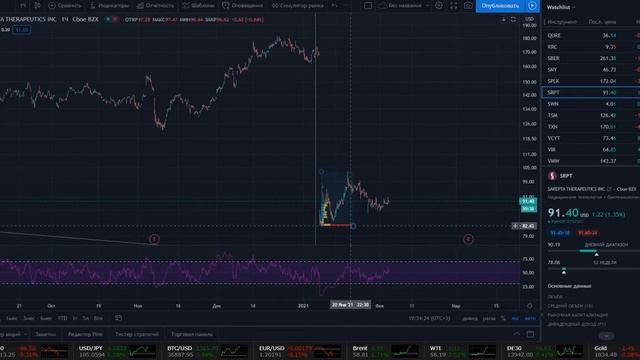
Task: Click the Brent ticker in bottom tape
Action: point(386,351)
